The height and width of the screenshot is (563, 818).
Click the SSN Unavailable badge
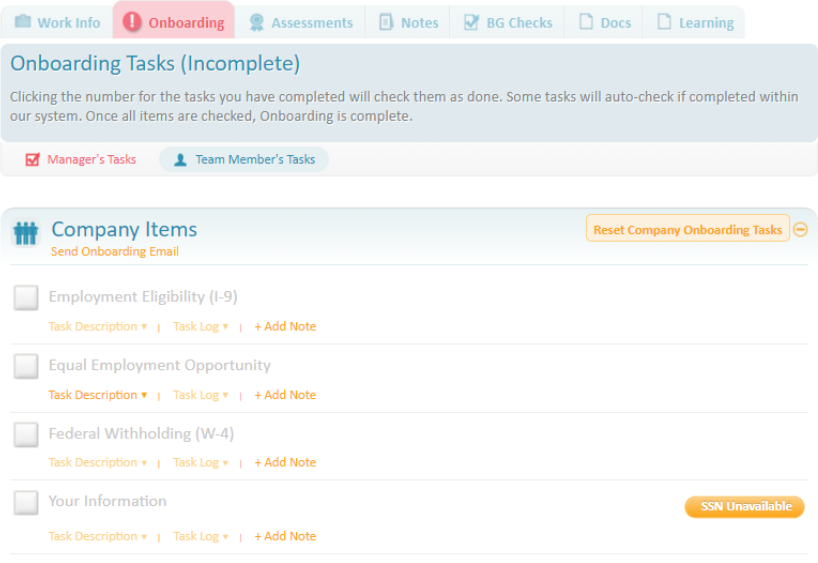(744, 507)
